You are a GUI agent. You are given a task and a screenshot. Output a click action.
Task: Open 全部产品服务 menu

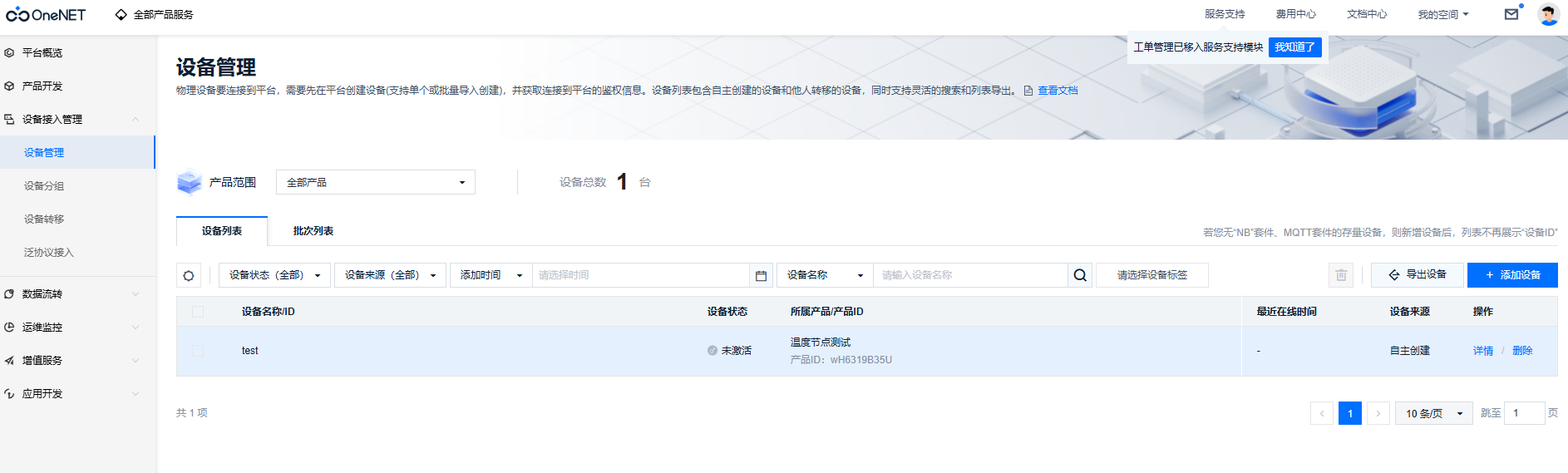155,15
